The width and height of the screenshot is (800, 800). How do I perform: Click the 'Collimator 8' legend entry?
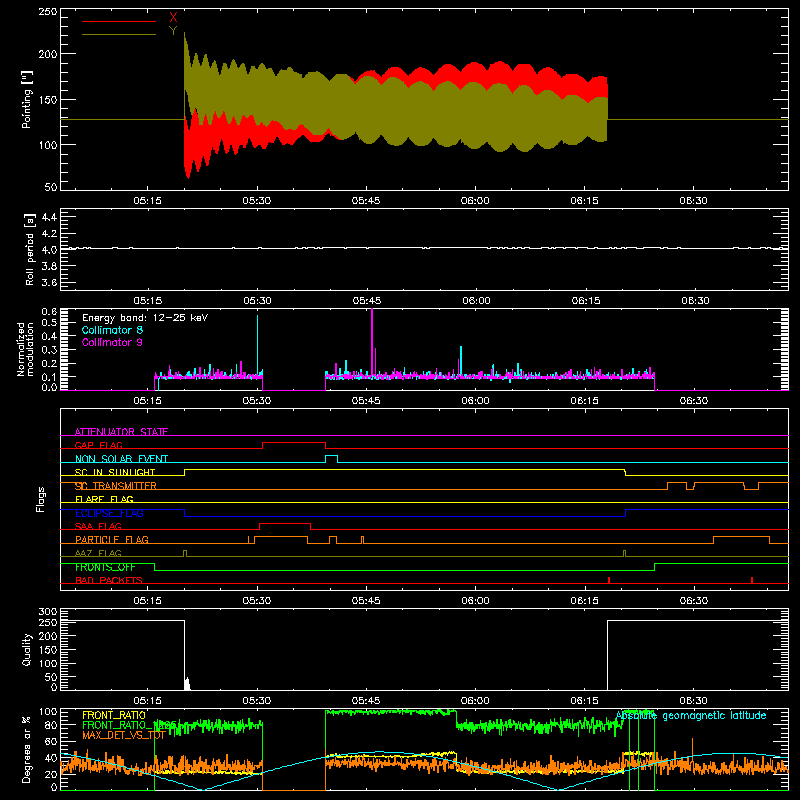(112, 330)
